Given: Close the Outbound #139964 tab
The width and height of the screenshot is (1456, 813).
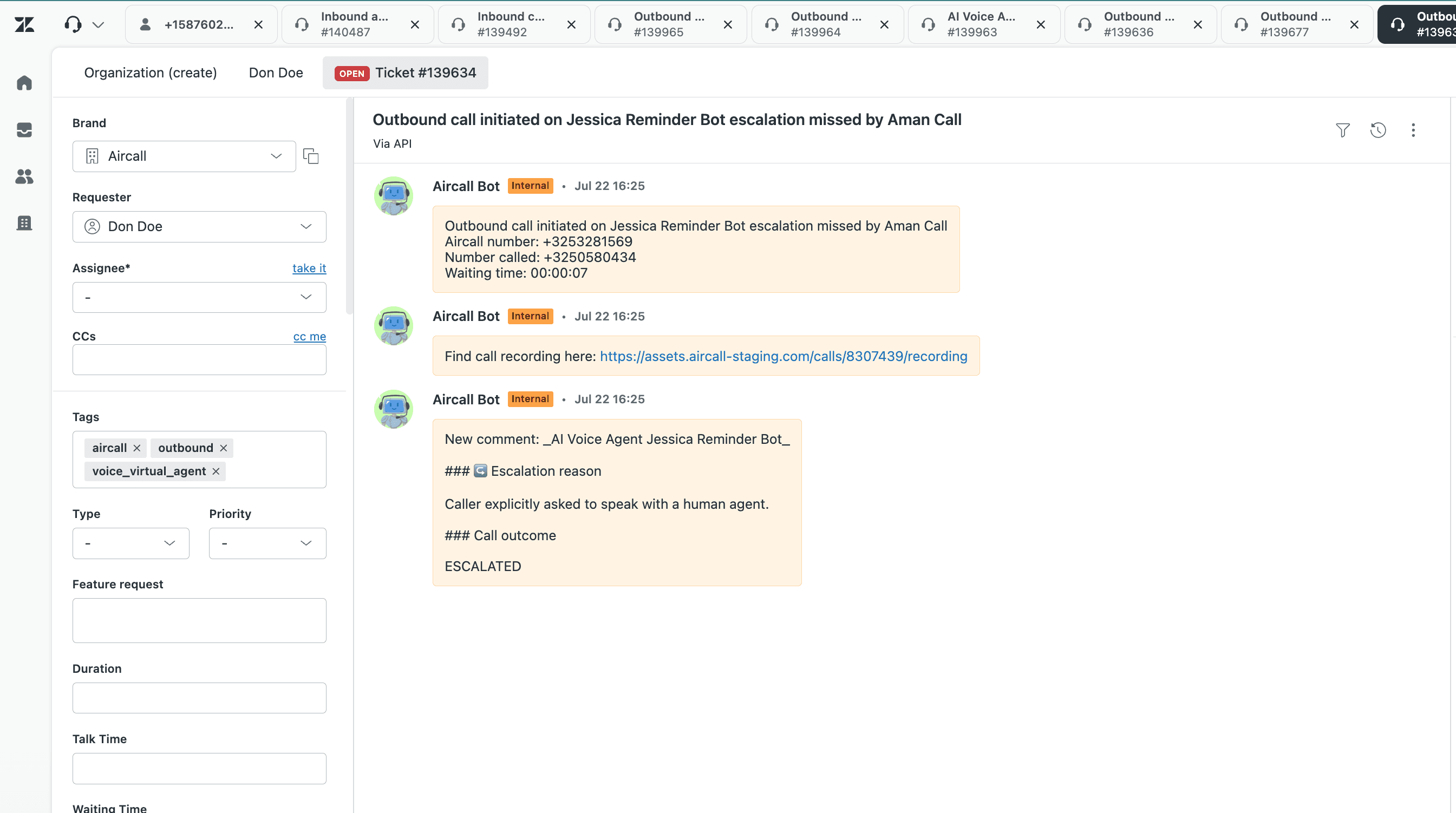Looking at the screenshot, I should click(x=885, y=24).
